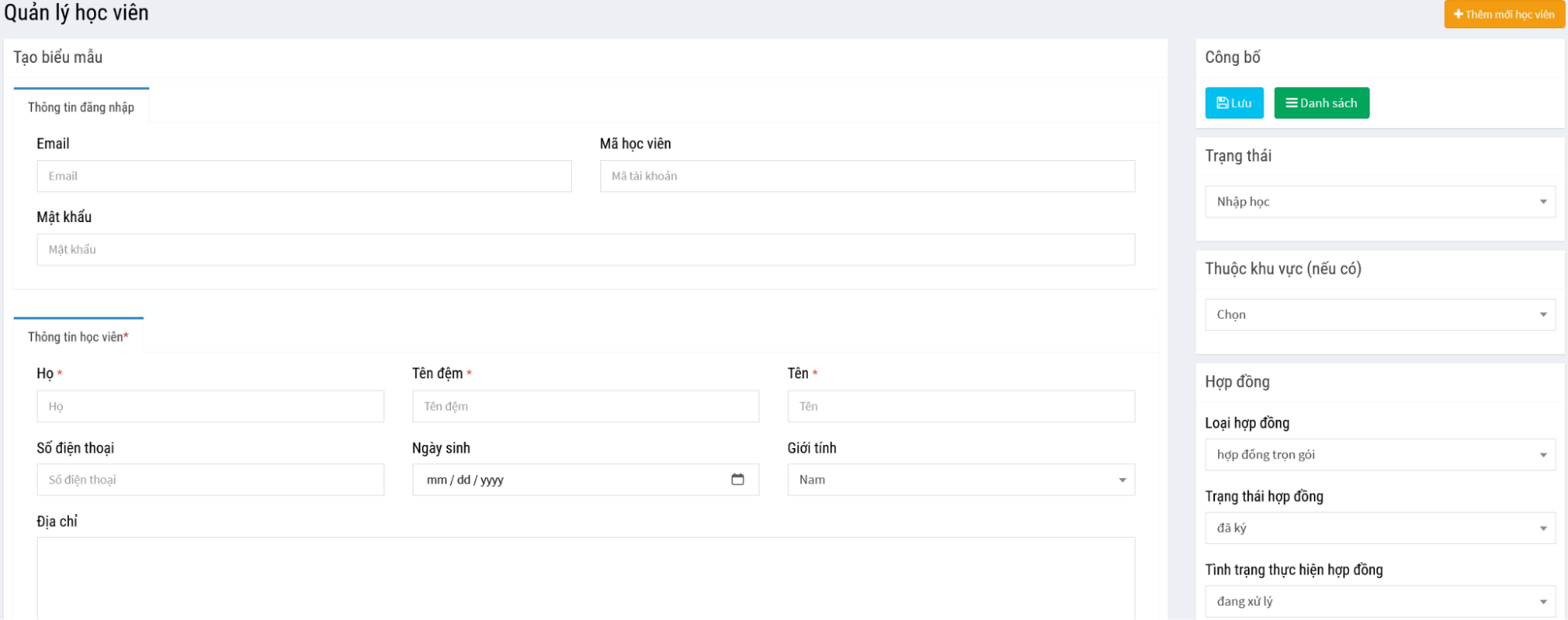Expand the Giới tính dropdown
1568x620 pixels.
tap(960, 480)
